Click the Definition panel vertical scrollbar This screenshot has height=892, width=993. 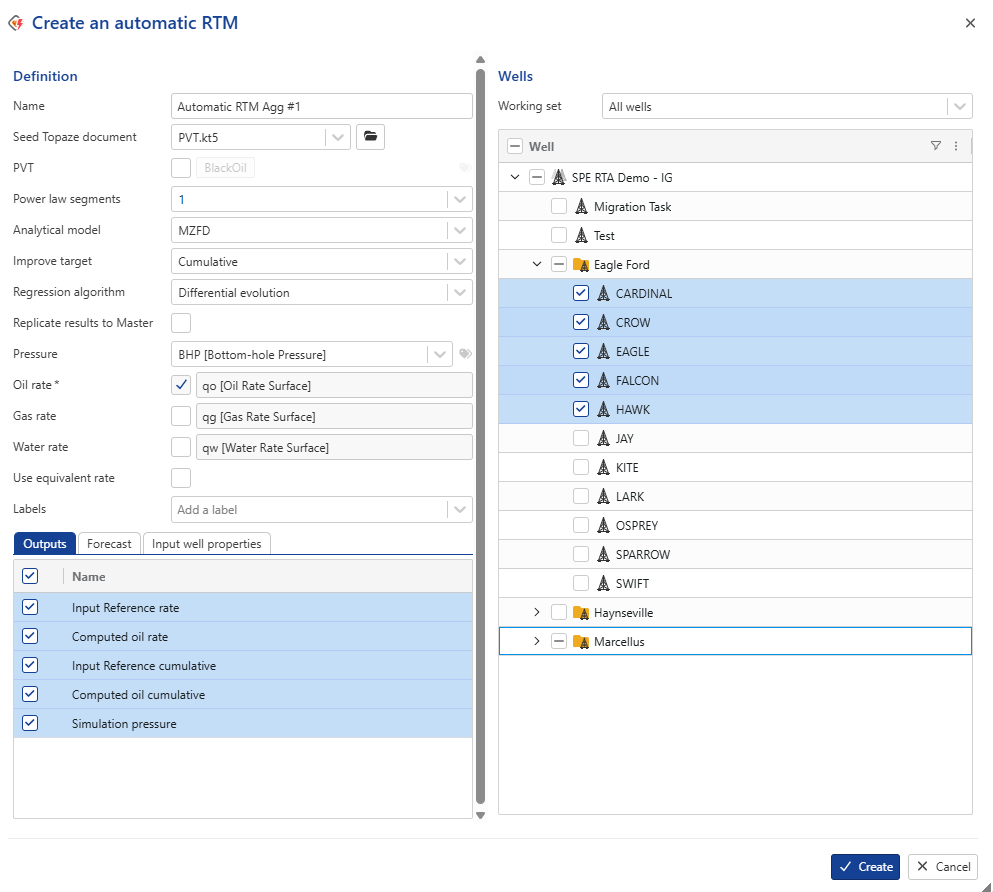[x=480, y=430]
